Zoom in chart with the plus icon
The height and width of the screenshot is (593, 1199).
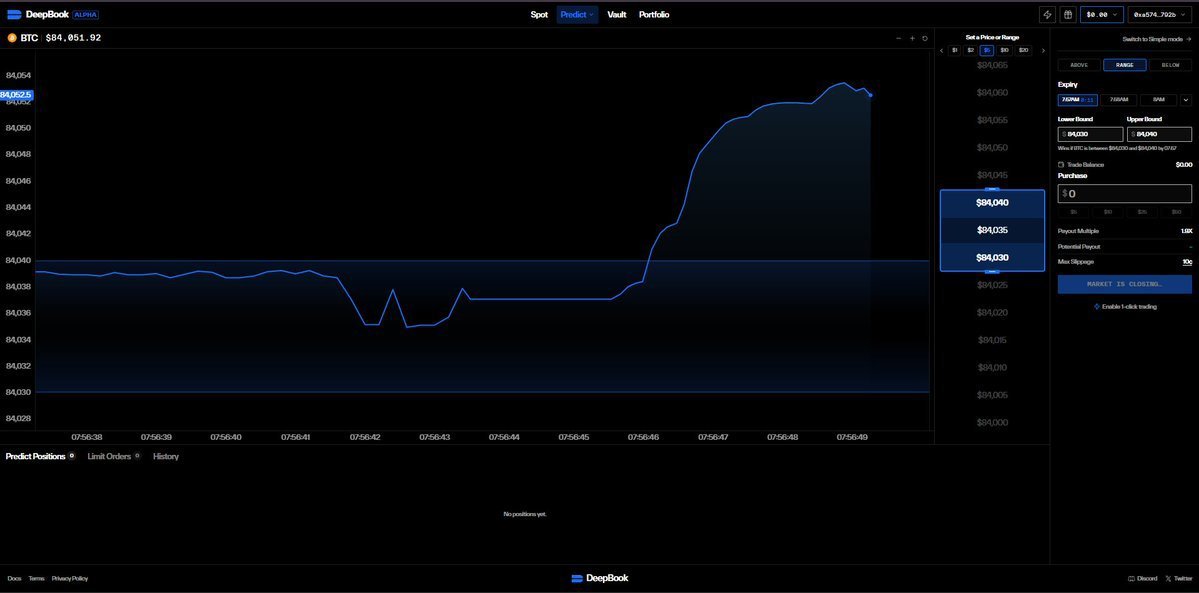tap(912, 38)
